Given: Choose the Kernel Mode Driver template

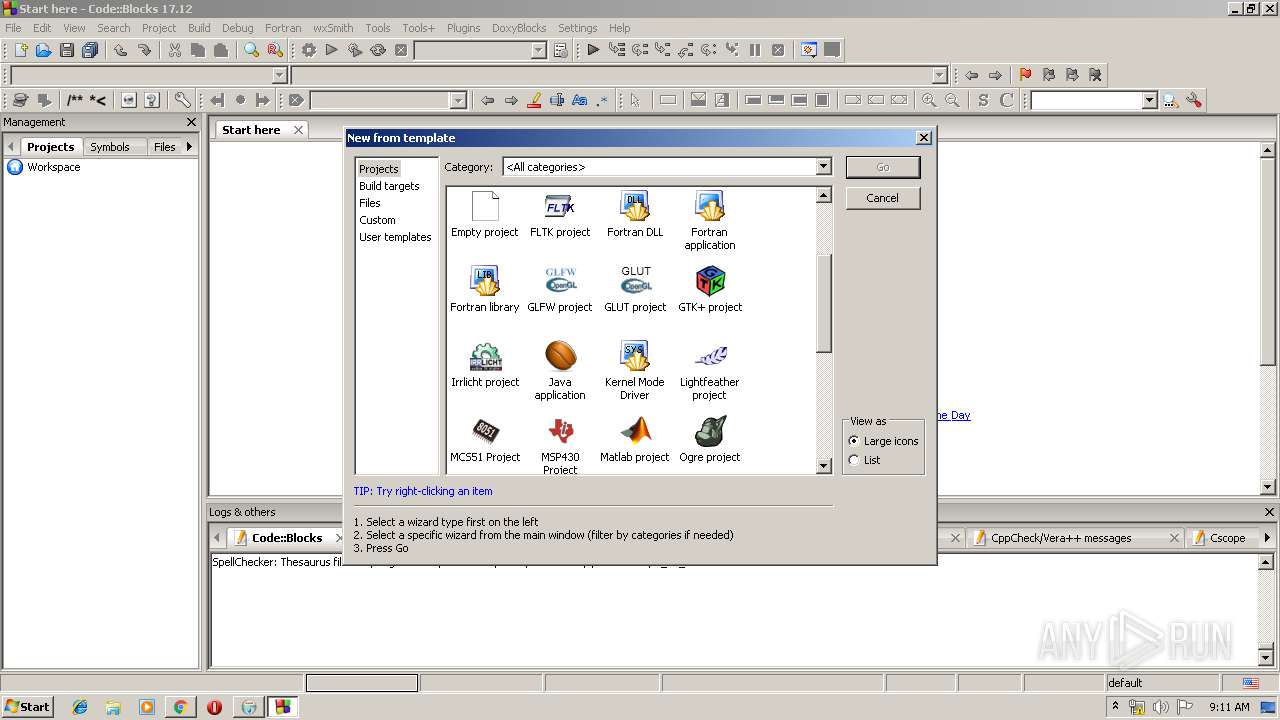Looking at the screenshot, I should pos(635,371).
